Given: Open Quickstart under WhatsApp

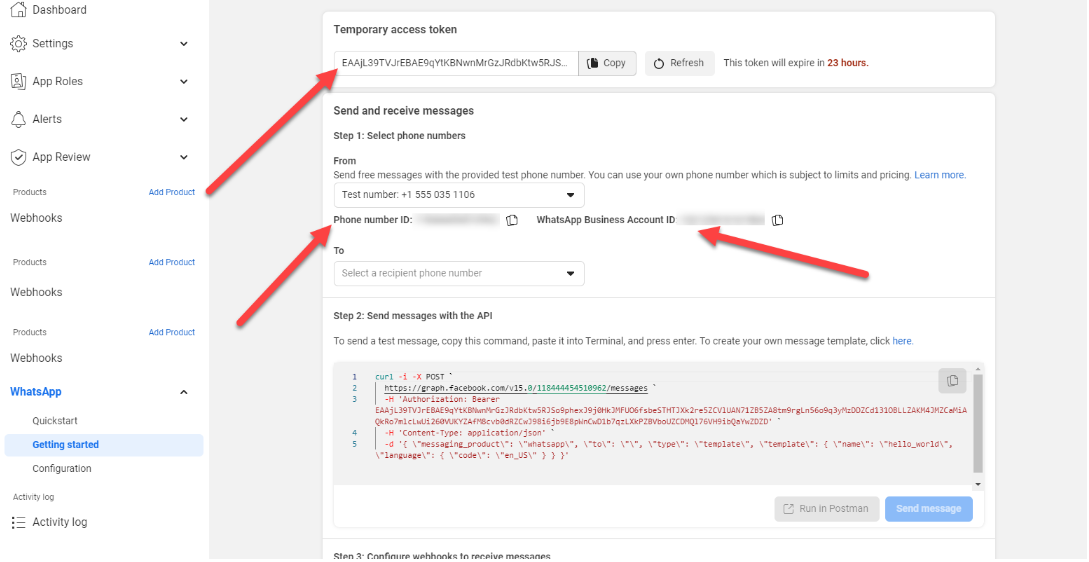Looking at the screenshot, I should pos(55,421).
